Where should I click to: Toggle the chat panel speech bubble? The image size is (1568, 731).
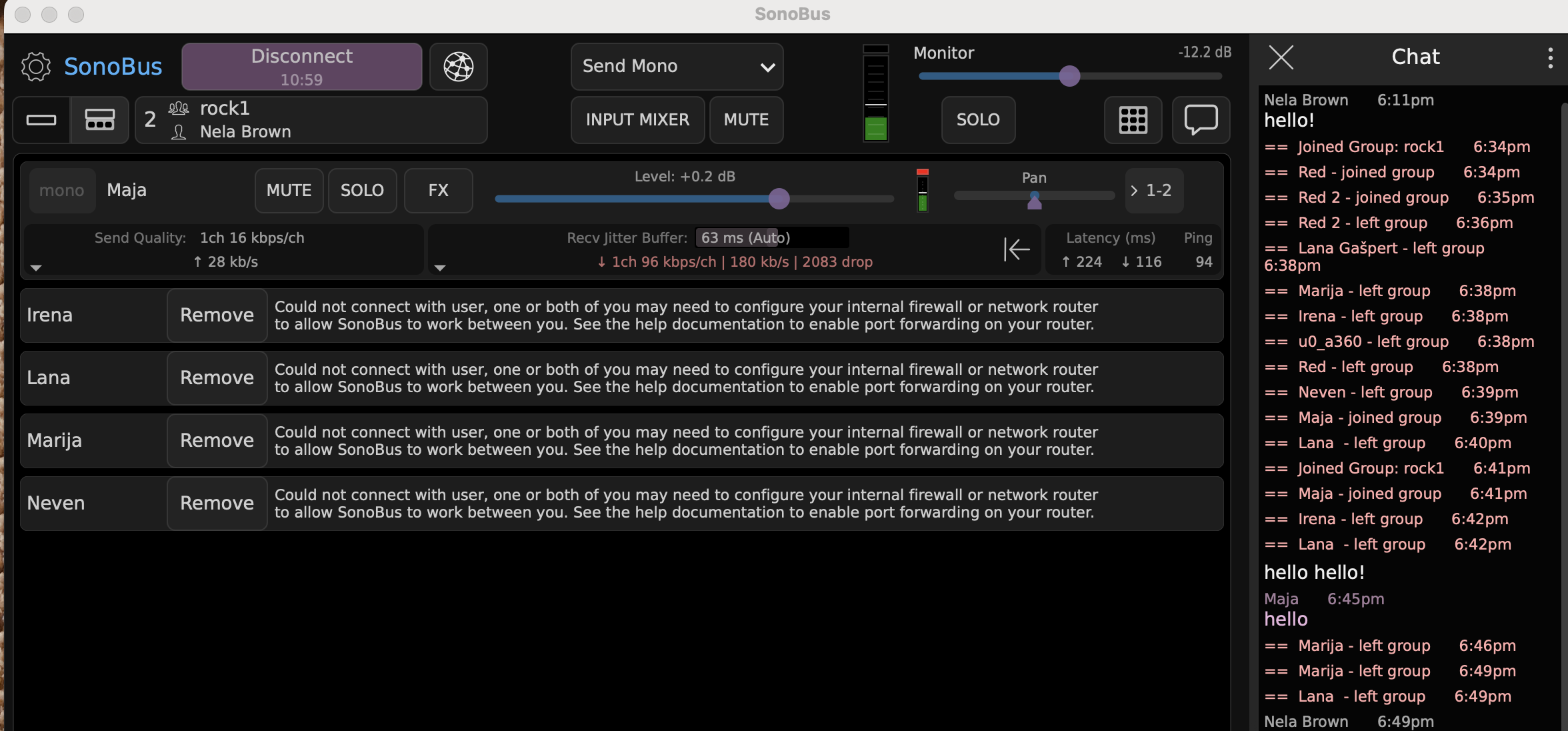tap(1201, 120)
